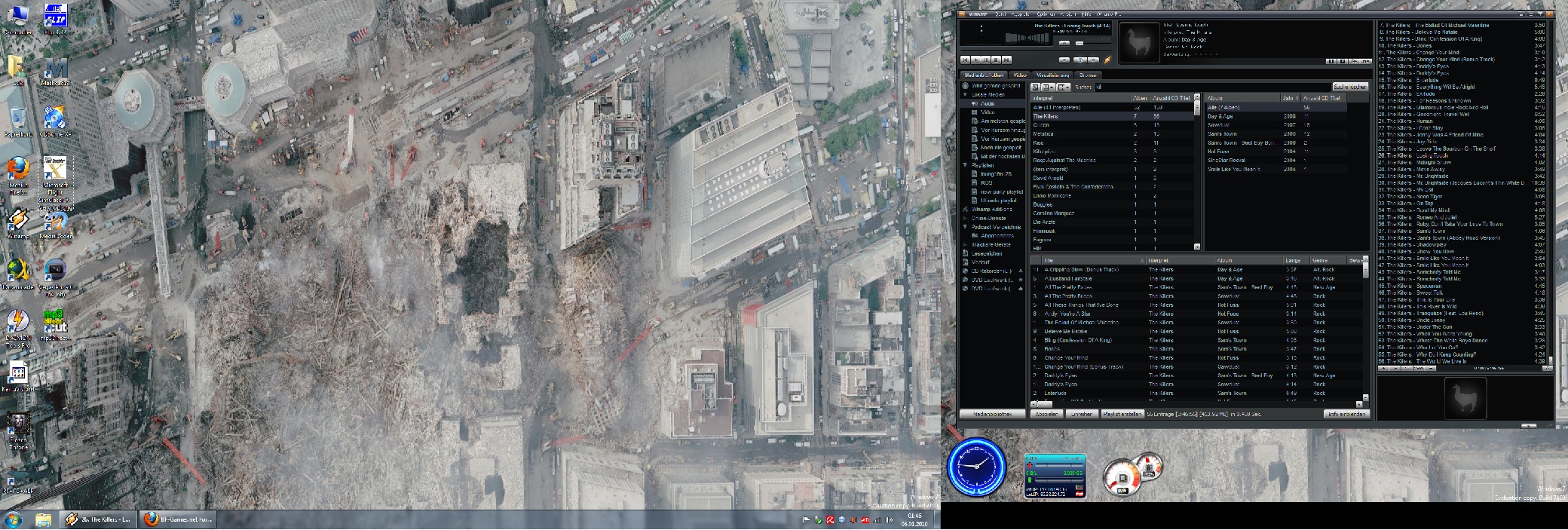Open the view mode dropdown left of search
Image resolution: width=1568 pixels, height=530 pixels.
point(1048,87)
